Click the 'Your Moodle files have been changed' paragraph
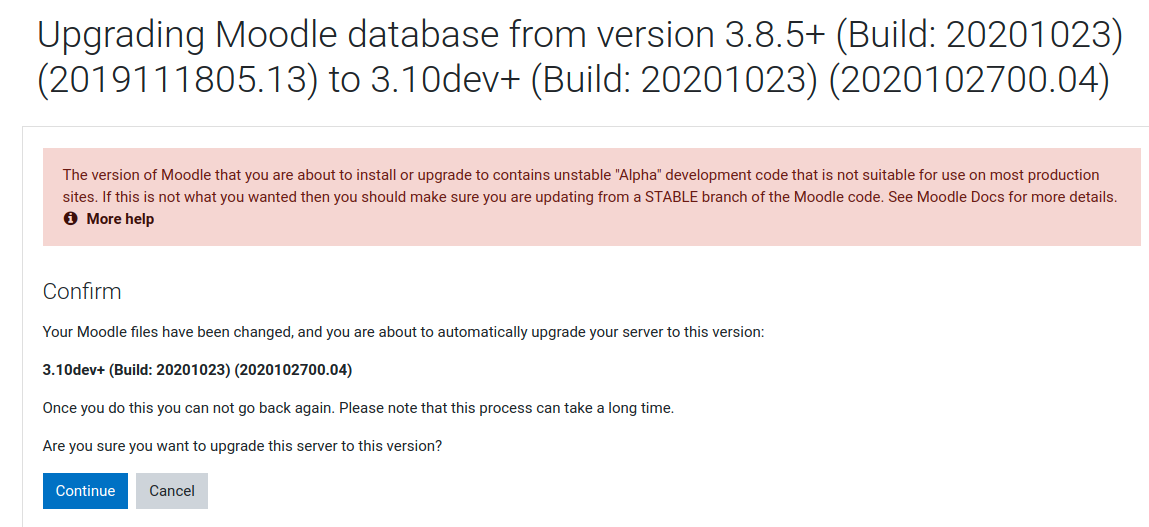Image resolution: width=1149 pixels, height=527 pixels. (404, 332)
